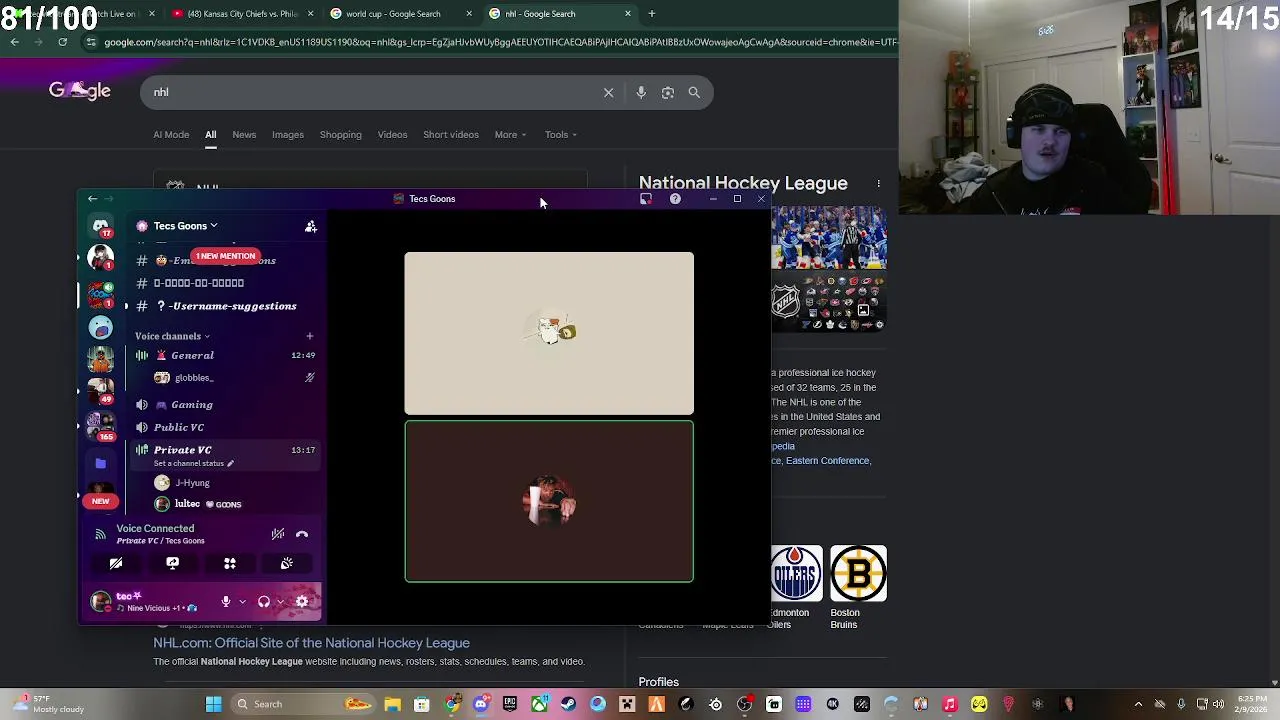
Task: Open File Explorer from the taskbar
Action: pyautogui.click(x=393, y=704)
